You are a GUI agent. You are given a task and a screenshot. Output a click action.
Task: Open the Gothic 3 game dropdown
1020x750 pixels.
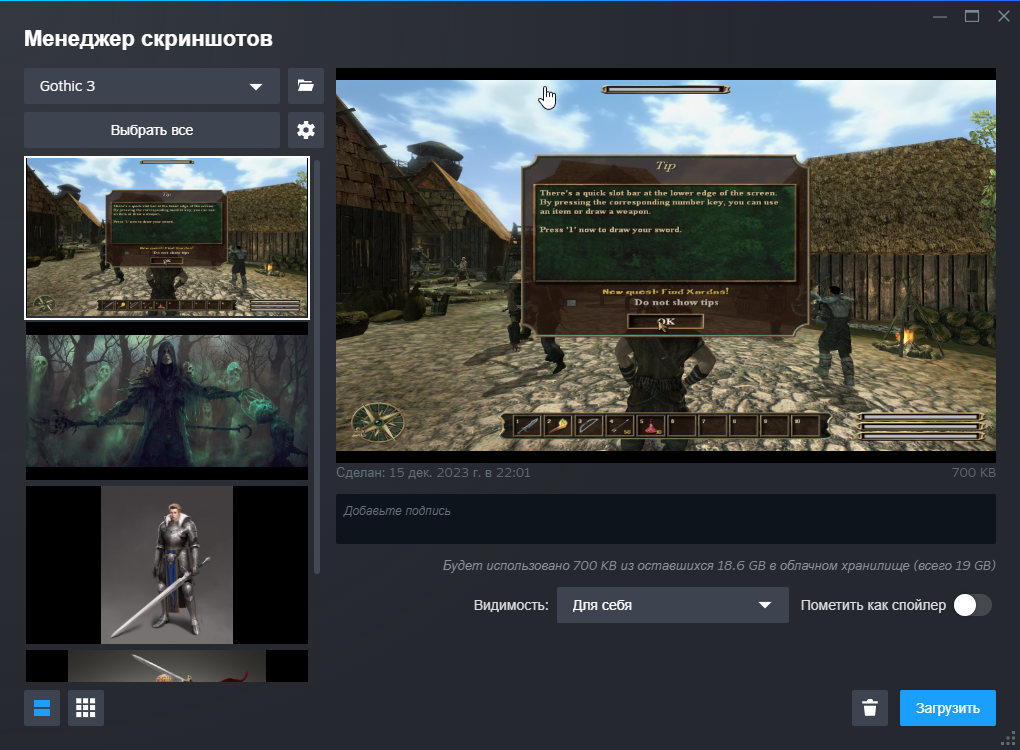[152, 86]
